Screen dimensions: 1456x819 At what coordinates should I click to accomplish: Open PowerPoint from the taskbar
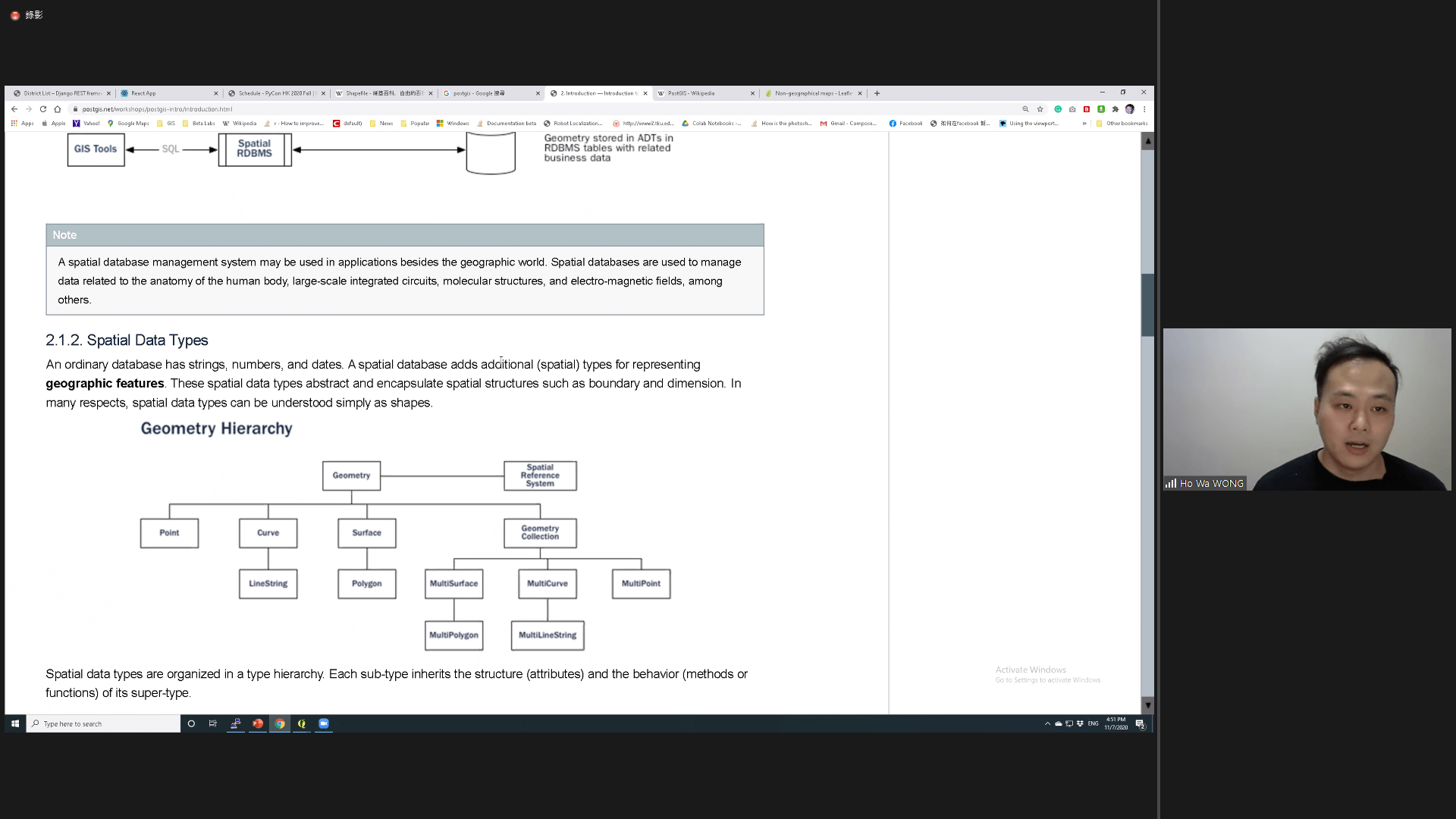coord(258,723)
